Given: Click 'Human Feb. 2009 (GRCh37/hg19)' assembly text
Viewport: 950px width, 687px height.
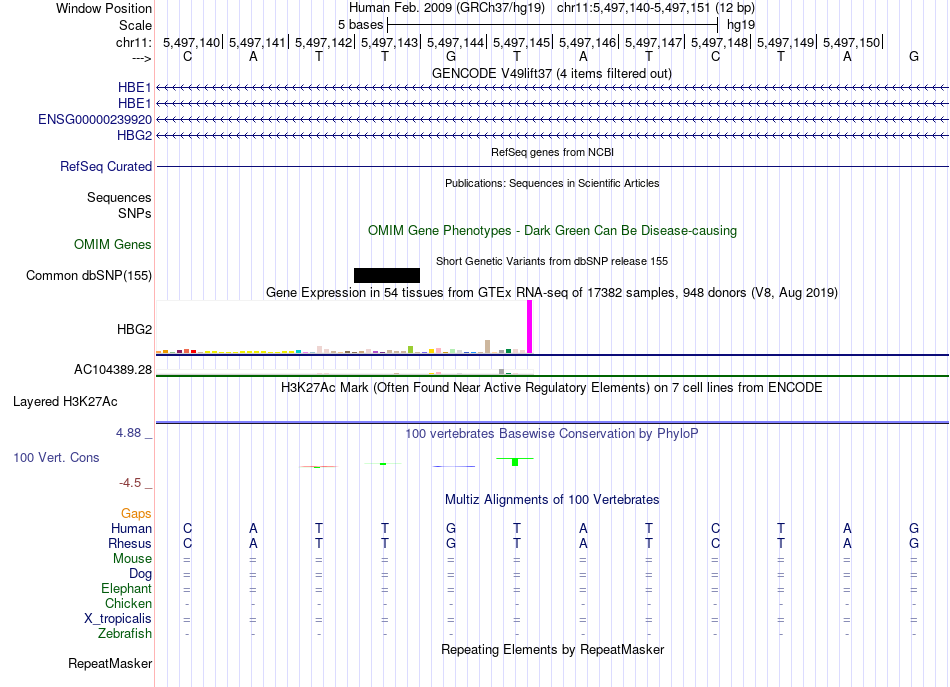Looking at the screenshot, I should click(x=447, y=8).
